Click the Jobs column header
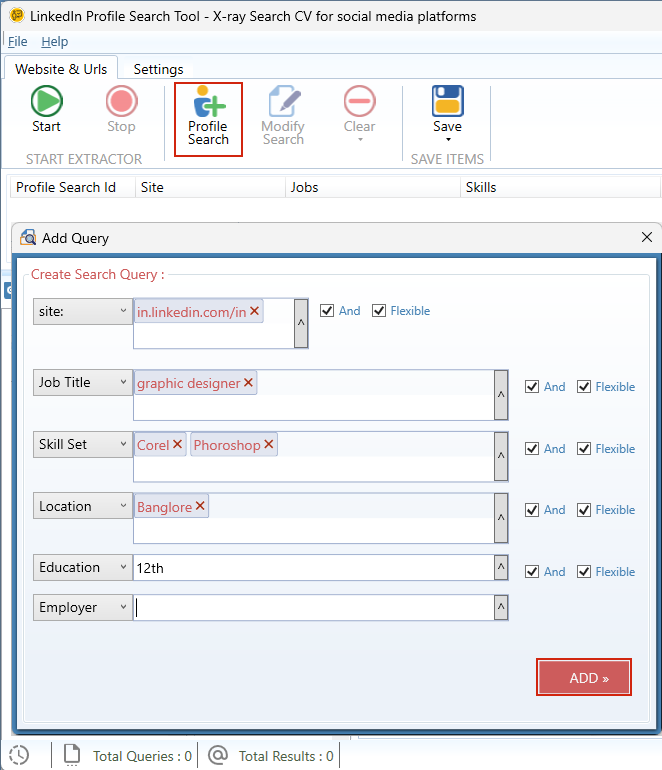This screenshot has width=662, height=770. tap(373, 187)
